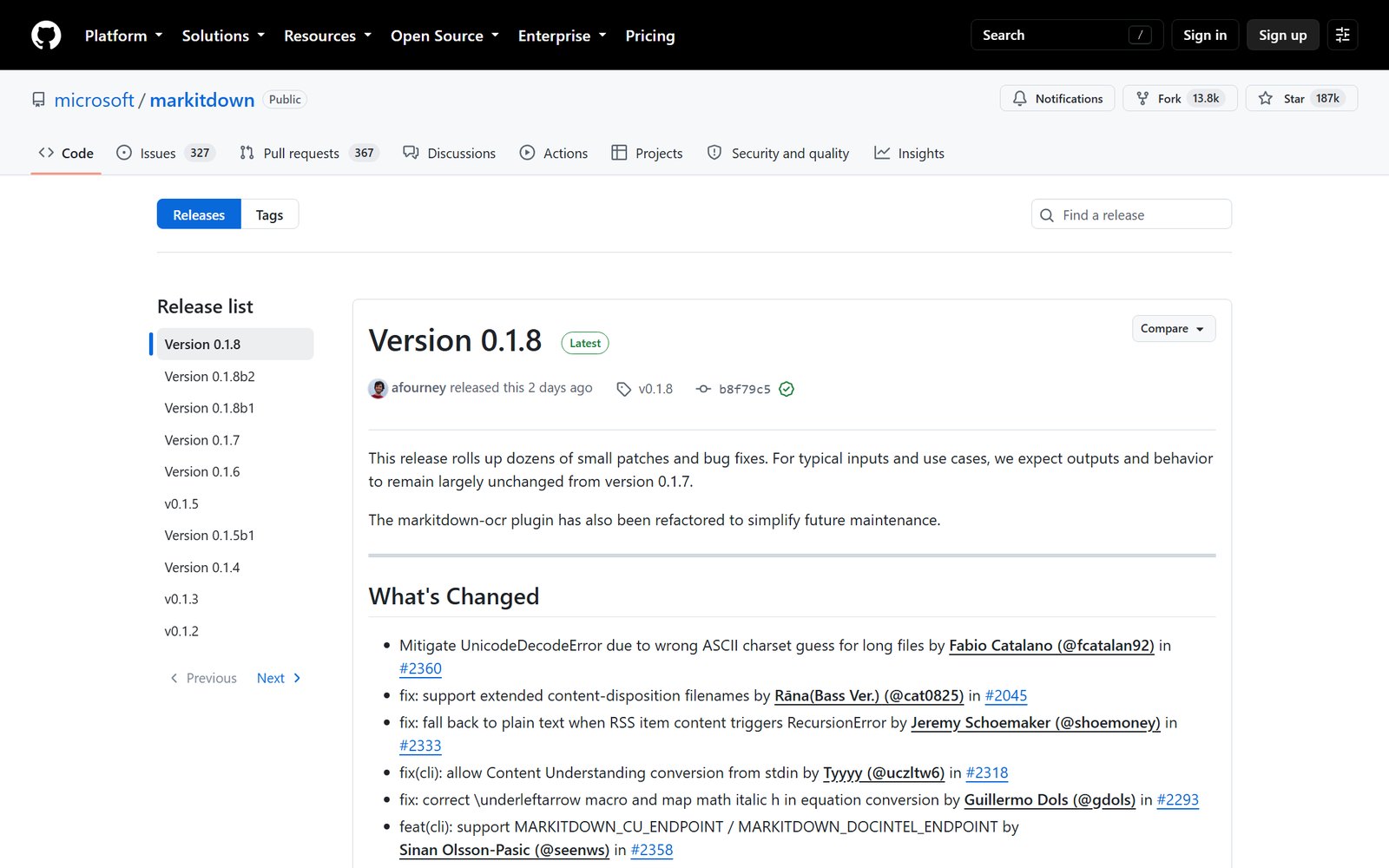Switch to the Tags view
The height and width of the screenshot is (868, 1389).
[x=269, y=214]
